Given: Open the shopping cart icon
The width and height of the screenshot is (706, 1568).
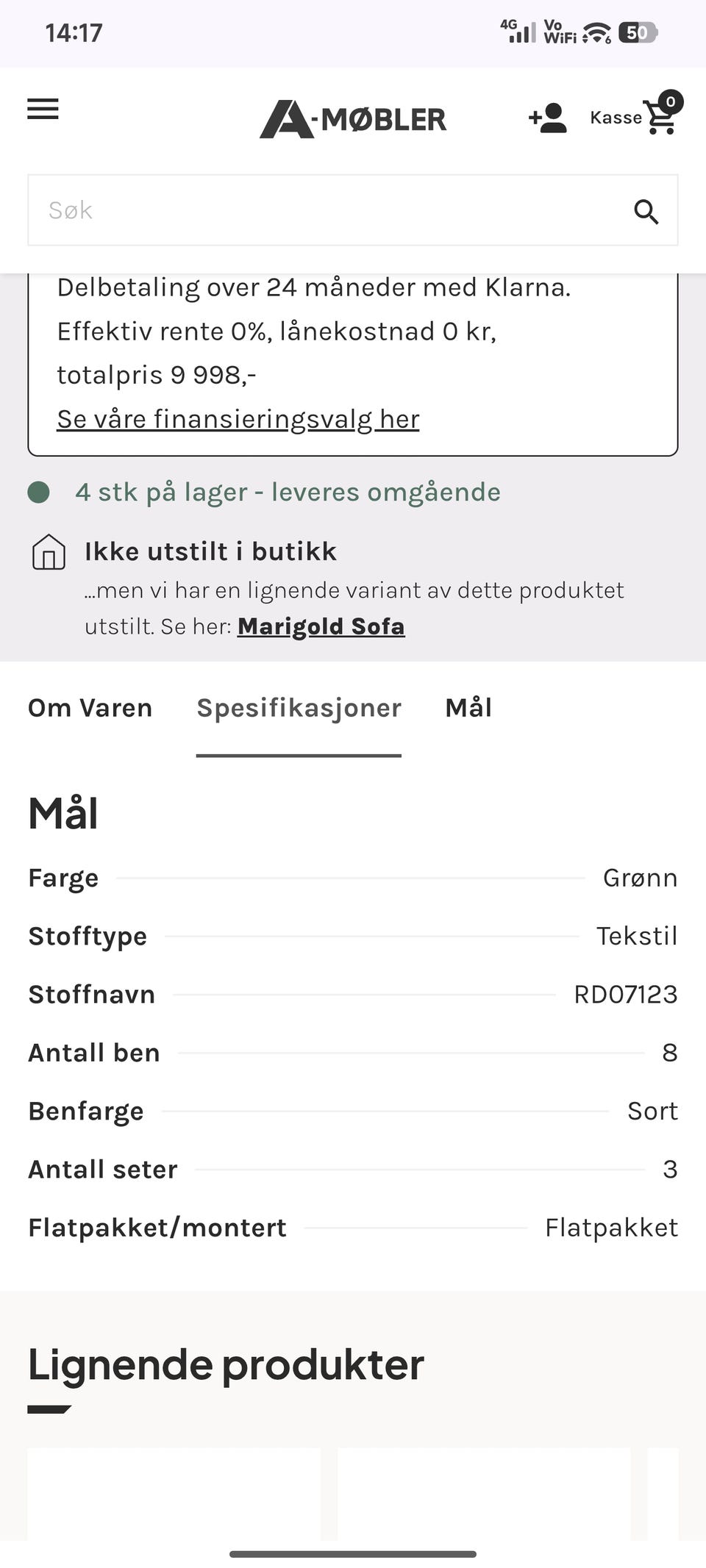Looking at the screenshot, I should (x=659, y=119).
